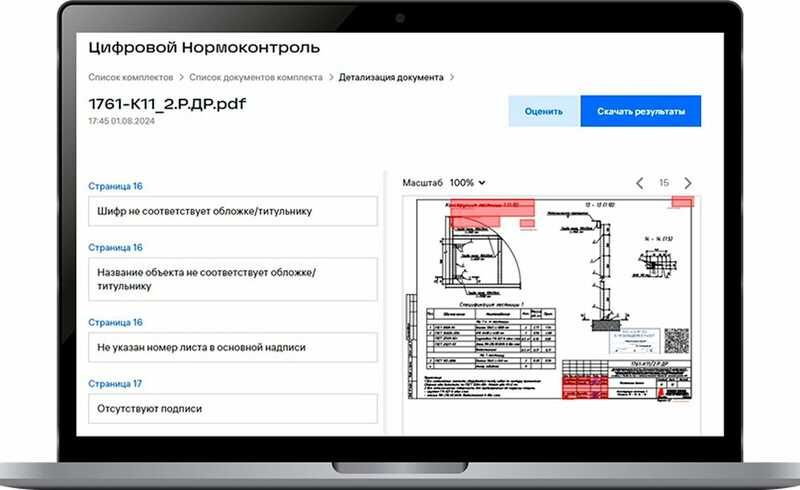This screenshot has height=490, width=800.
Task: Click the page number field showing 15
Action: tap(663, 183)
